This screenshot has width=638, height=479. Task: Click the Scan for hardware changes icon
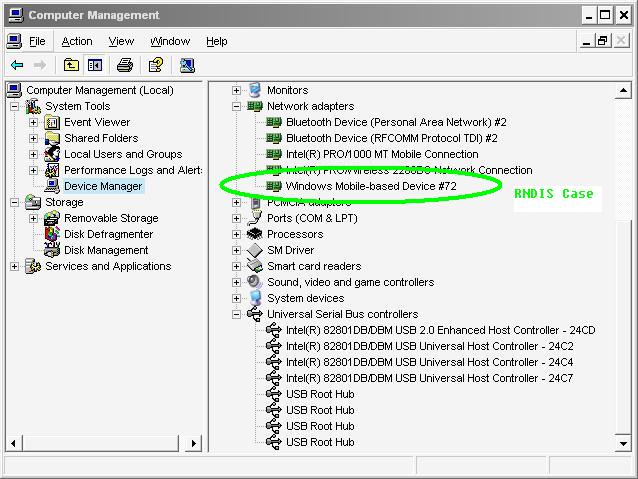coord(187,65)
